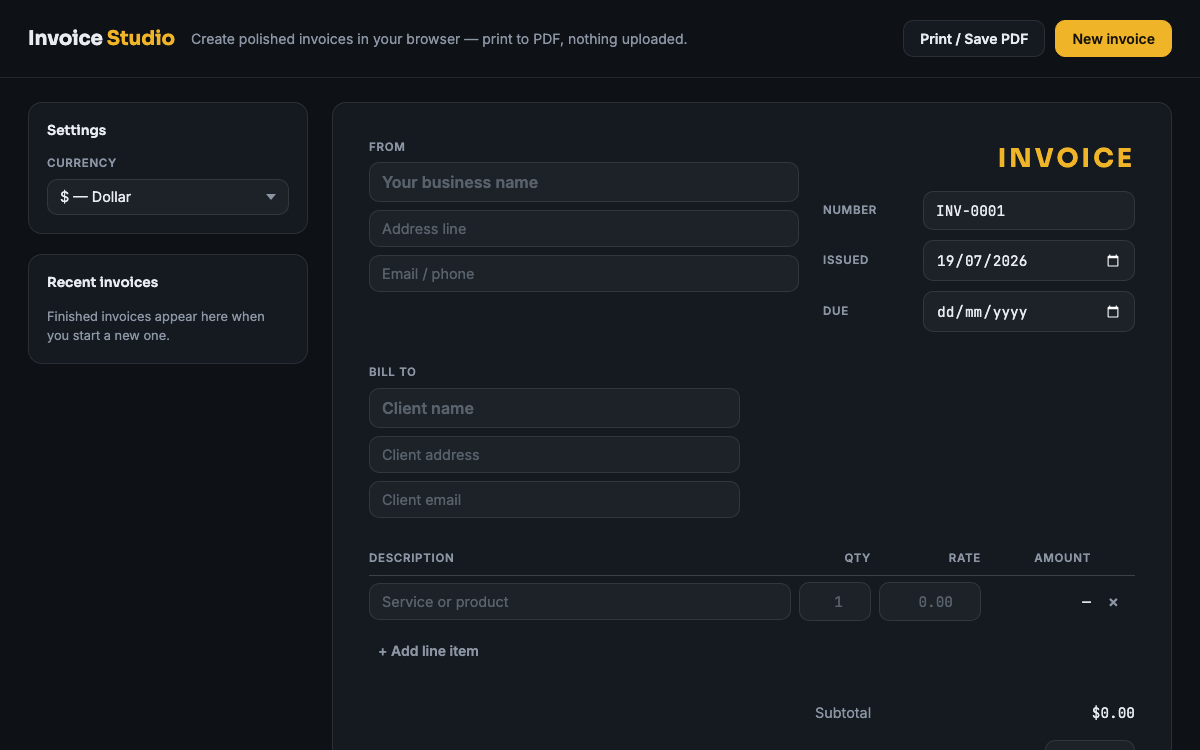Click the Due date dd/mm/yyyy field
Image resolution: width=1200 pixels, height=750 pixels.
(x=1029, y=312)
